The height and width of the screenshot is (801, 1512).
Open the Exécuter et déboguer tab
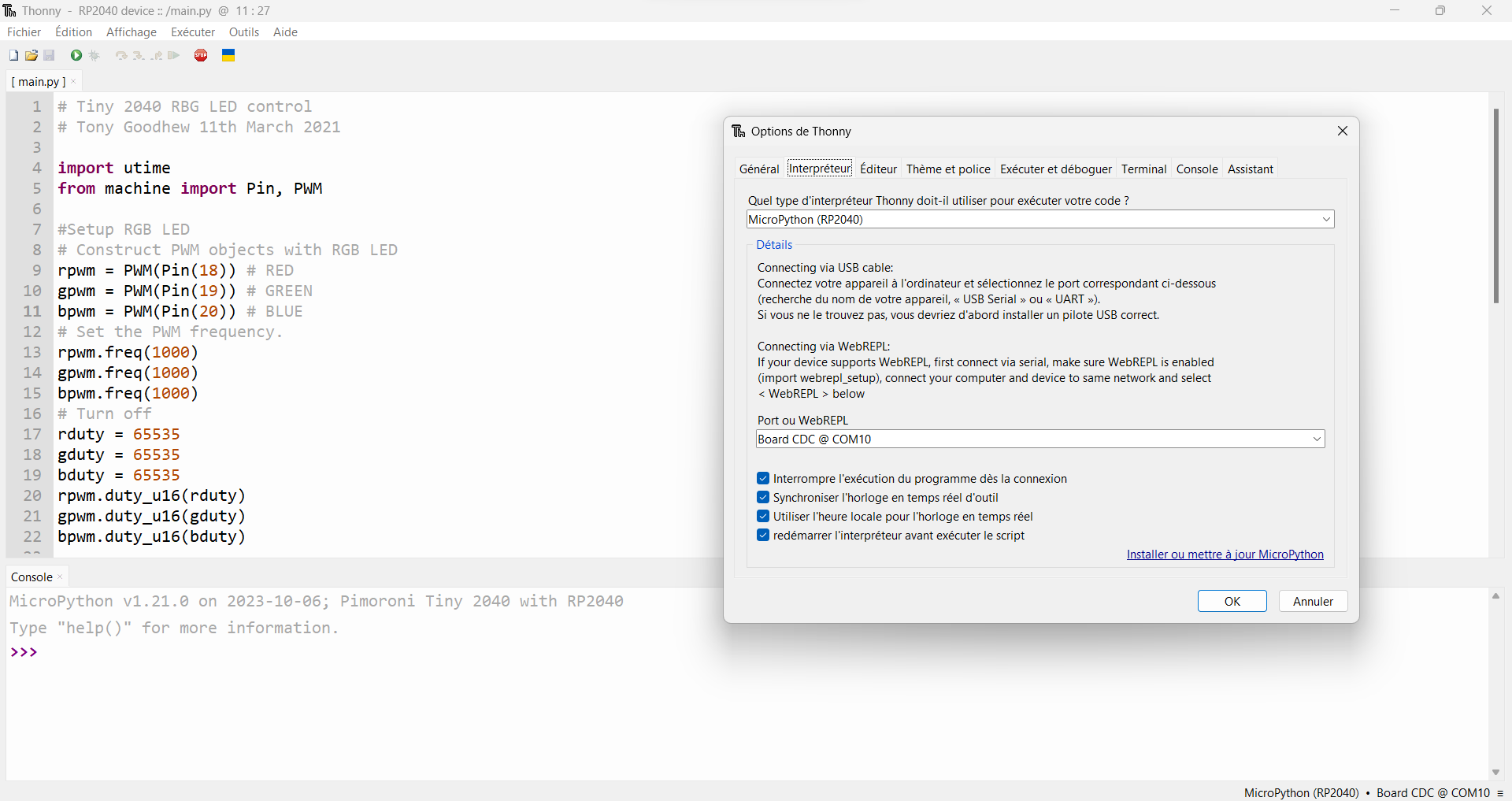click(1056, 169)
